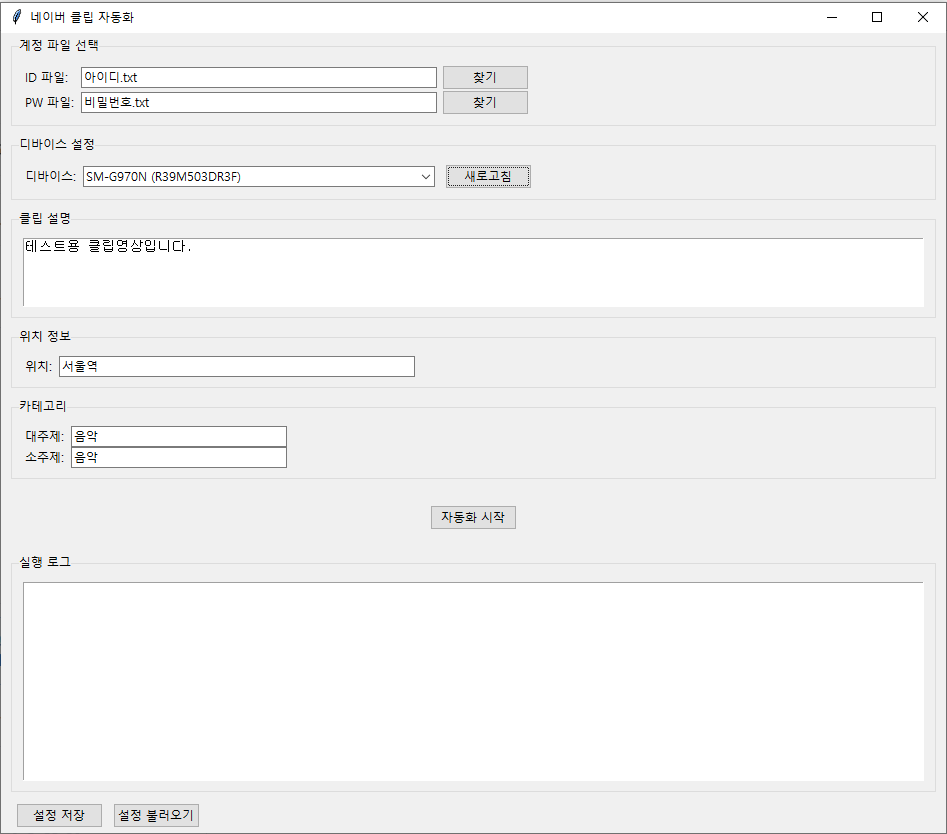
Task: Maximize the 네이버 클립 자동화 window
Action: tap(877, 17)
